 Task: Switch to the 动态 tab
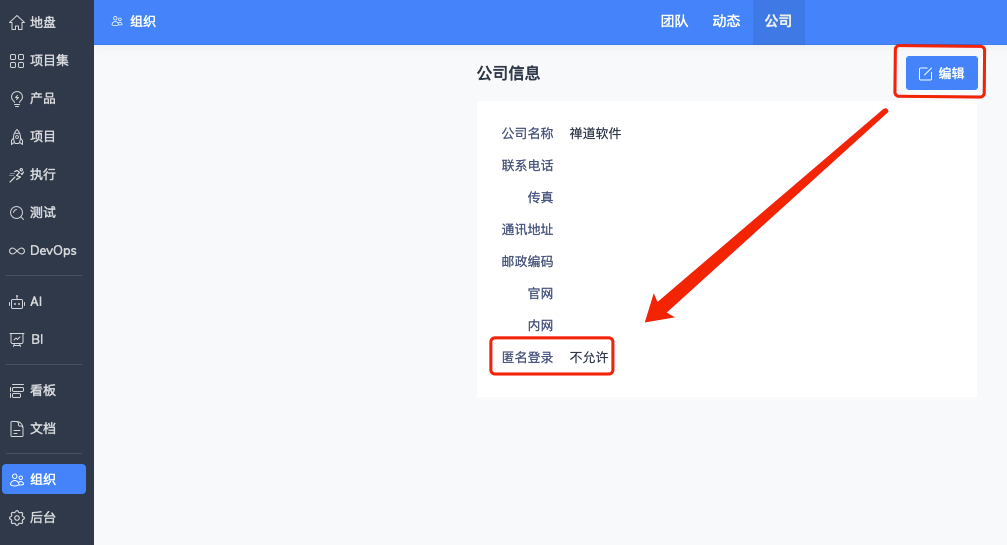(x=726, y=21)
